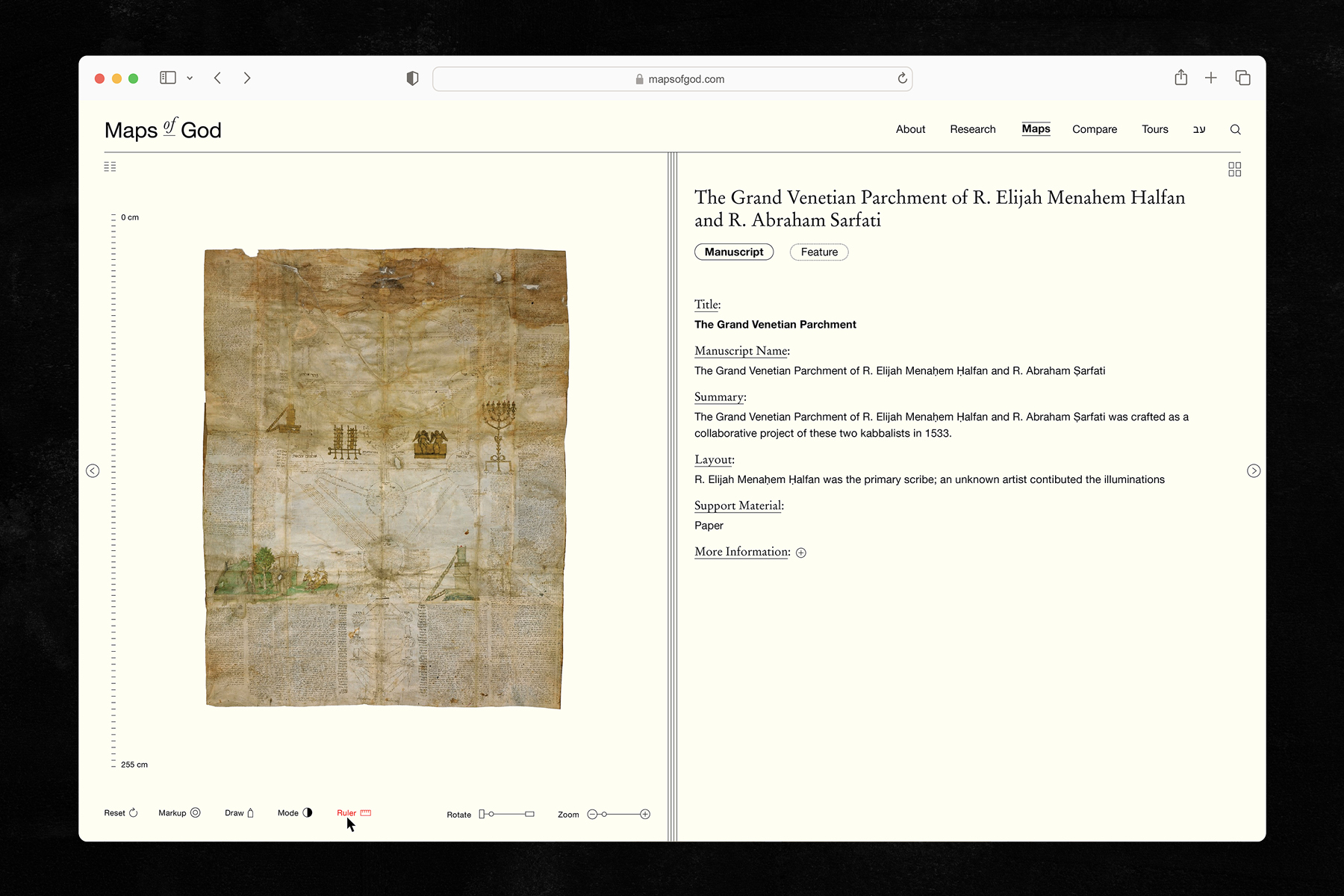Viewport: 1344px width, 896px height.
Task: Toggle the Manuscript filter pill
Action: pyautogui.click(x=733, y=252)
